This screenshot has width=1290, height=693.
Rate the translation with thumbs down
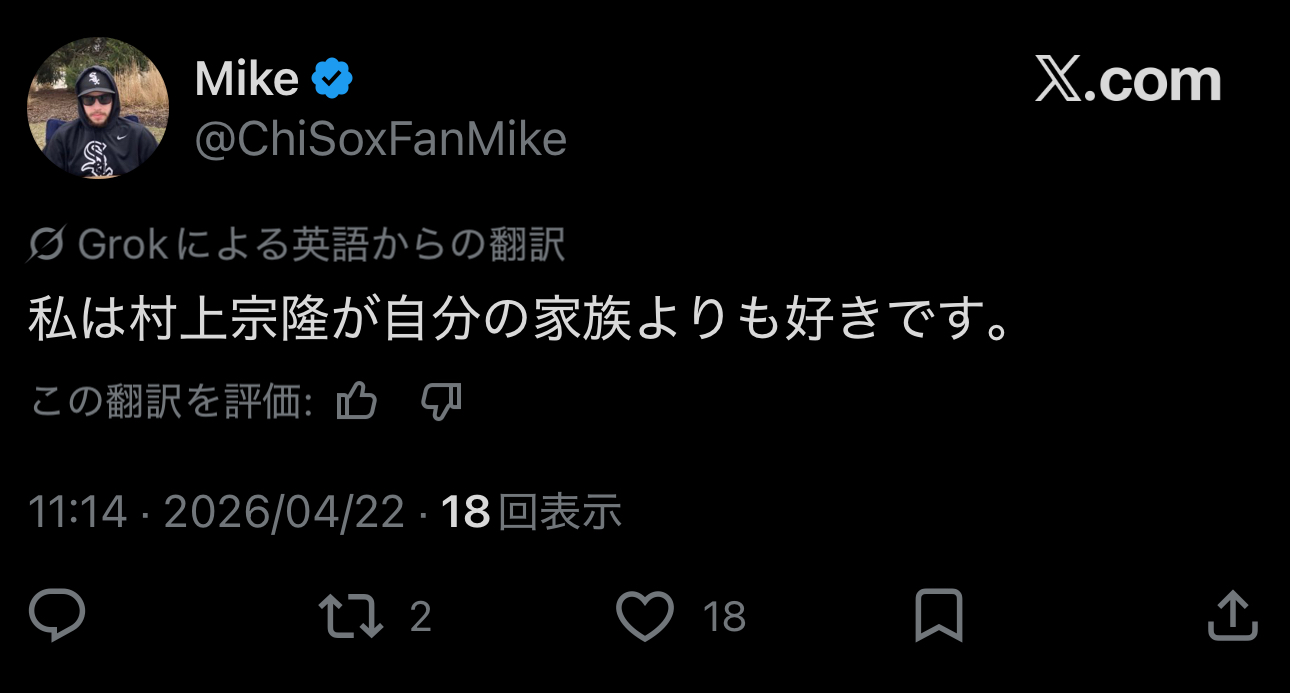(x=440, y=403)
